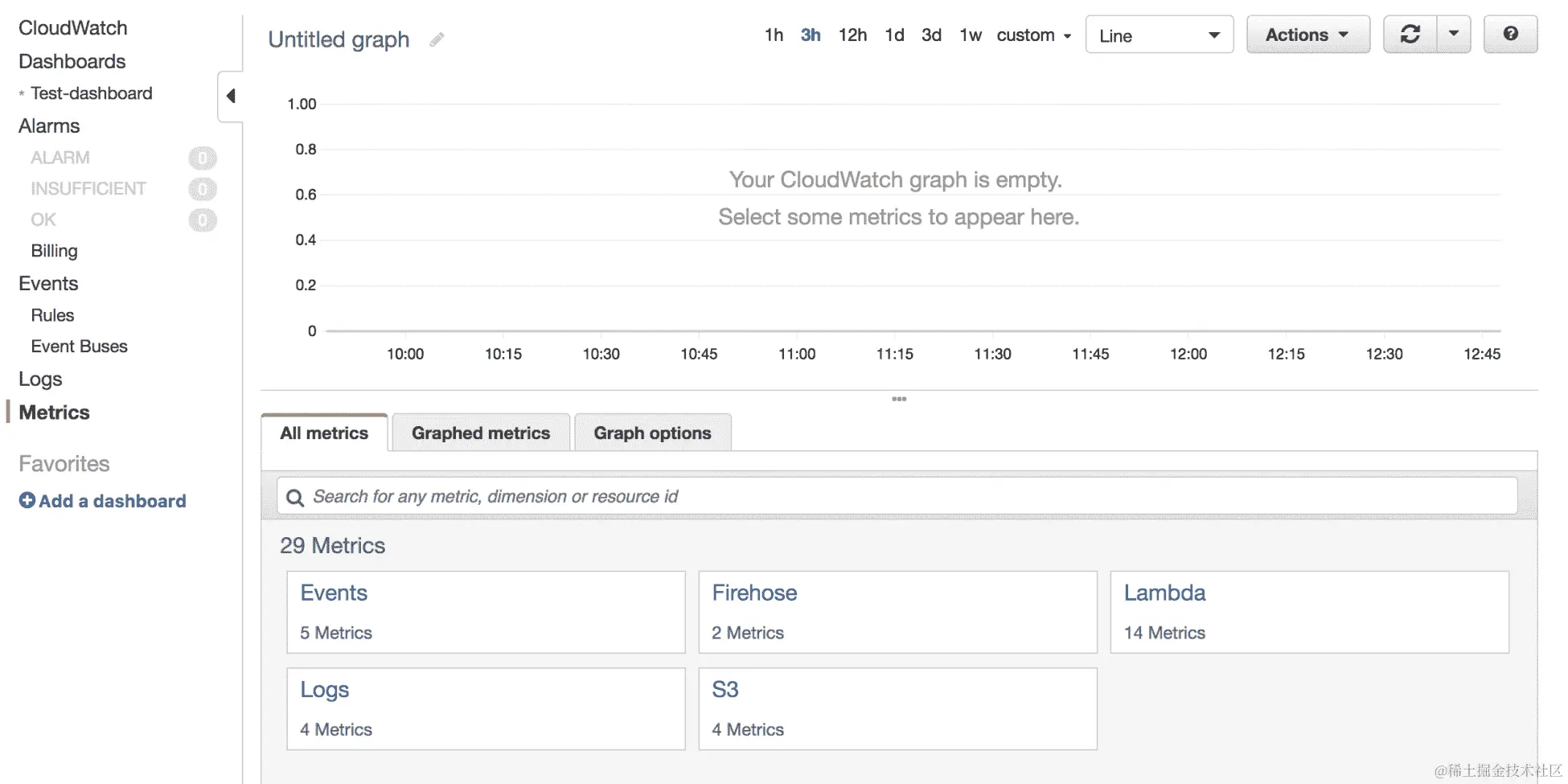This screenshot has width=1568, height=784.
Task: Select the 3h time range
Action: [811, 35]
